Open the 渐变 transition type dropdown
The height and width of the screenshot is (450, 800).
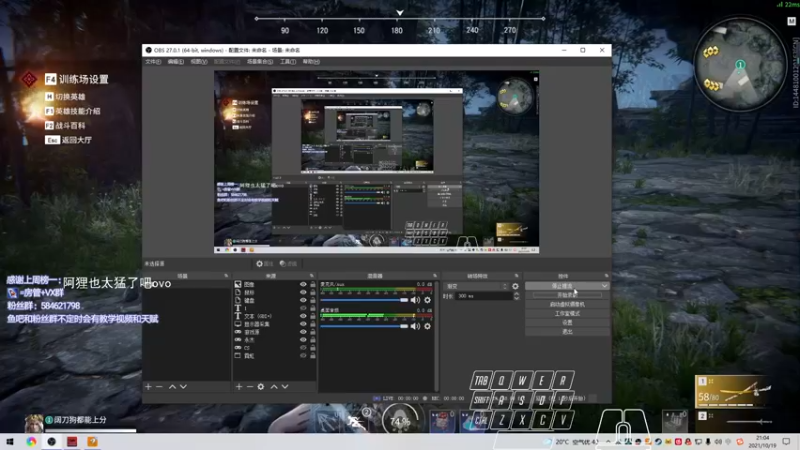tap(477, 286)
